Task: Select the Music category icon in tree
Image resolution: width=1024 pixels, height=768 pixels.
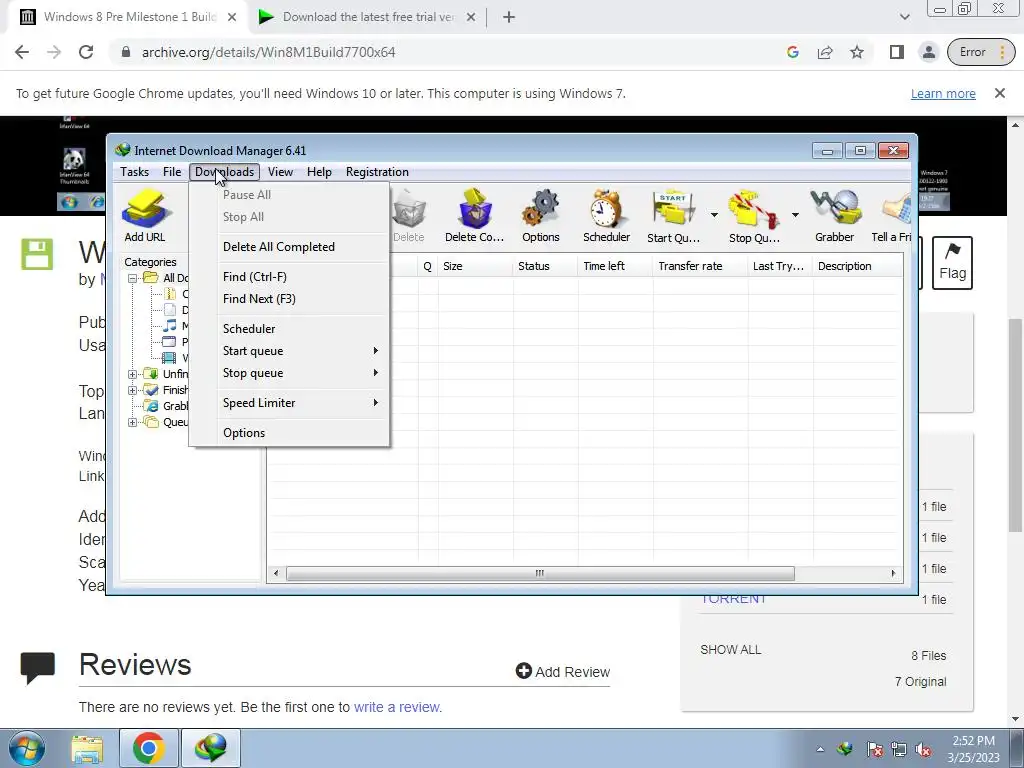Action: pos(169,326)
